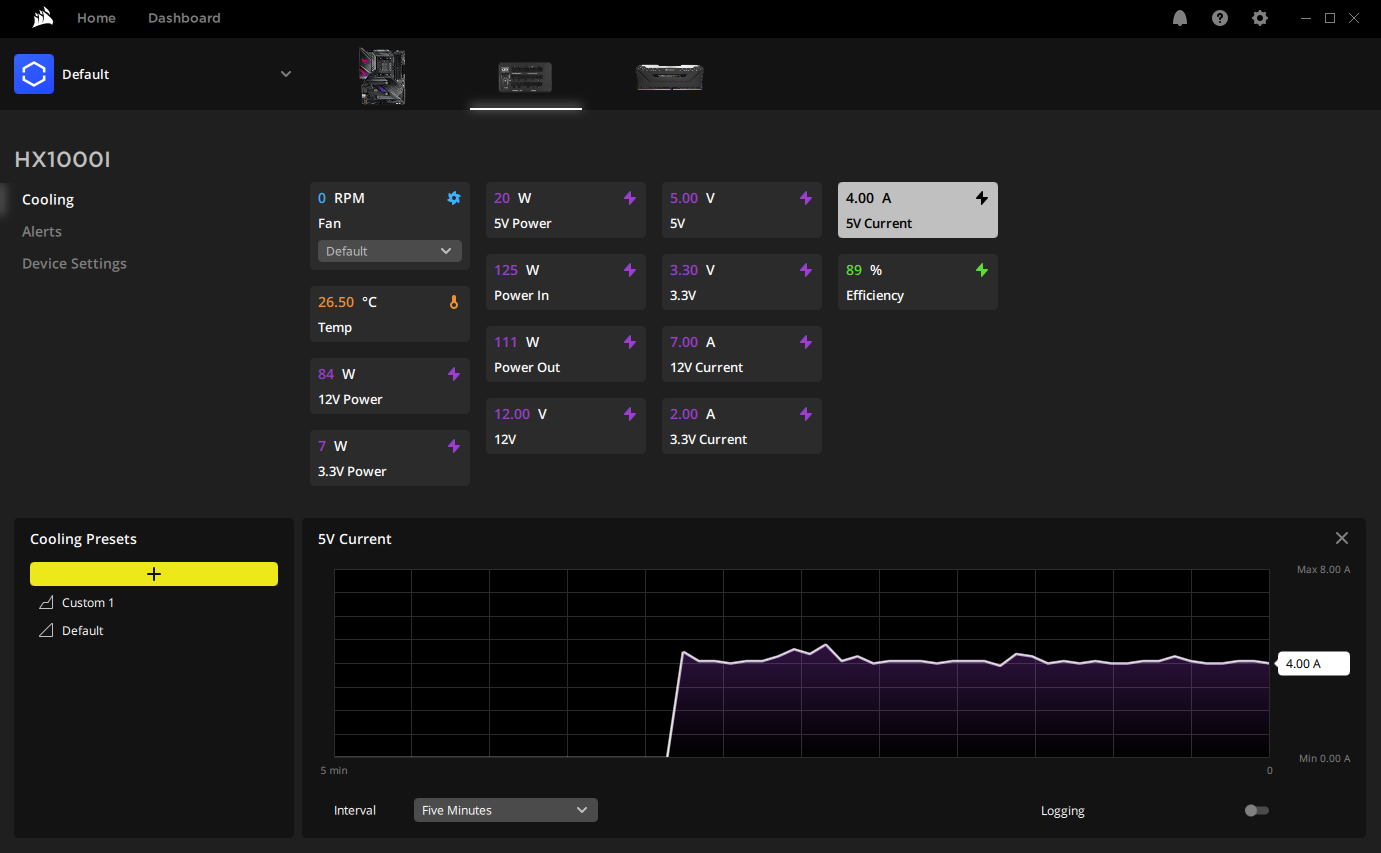Click the lightning icon on 3.3V tile

click(x=806, y=270)
